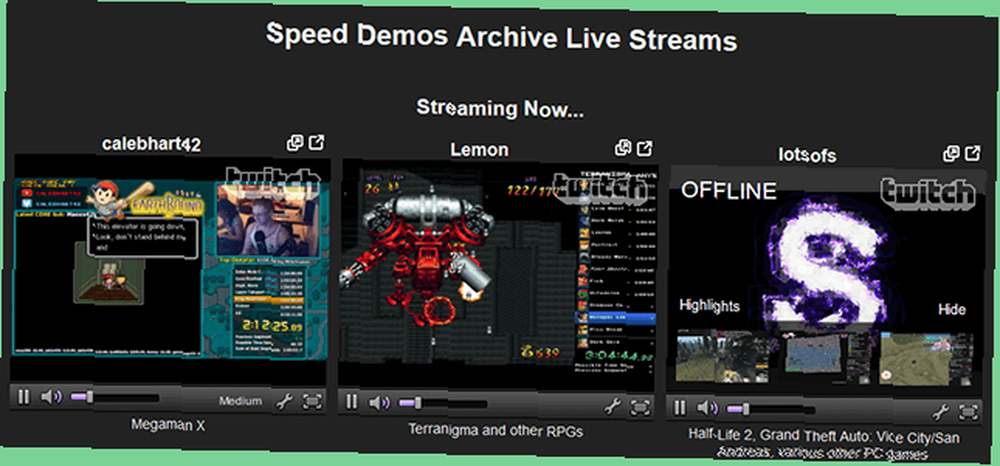This screenshot has width=1000, height=466.
Task: Open lotsofs stream in a popout window
Action: (x=952, y=154)
